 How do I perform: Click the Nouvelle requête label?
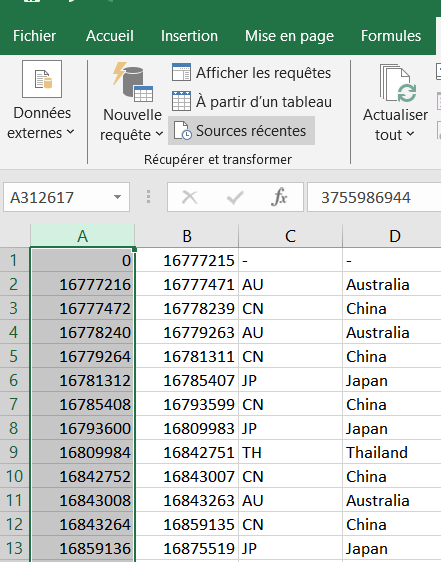click(x=132, y=125)
